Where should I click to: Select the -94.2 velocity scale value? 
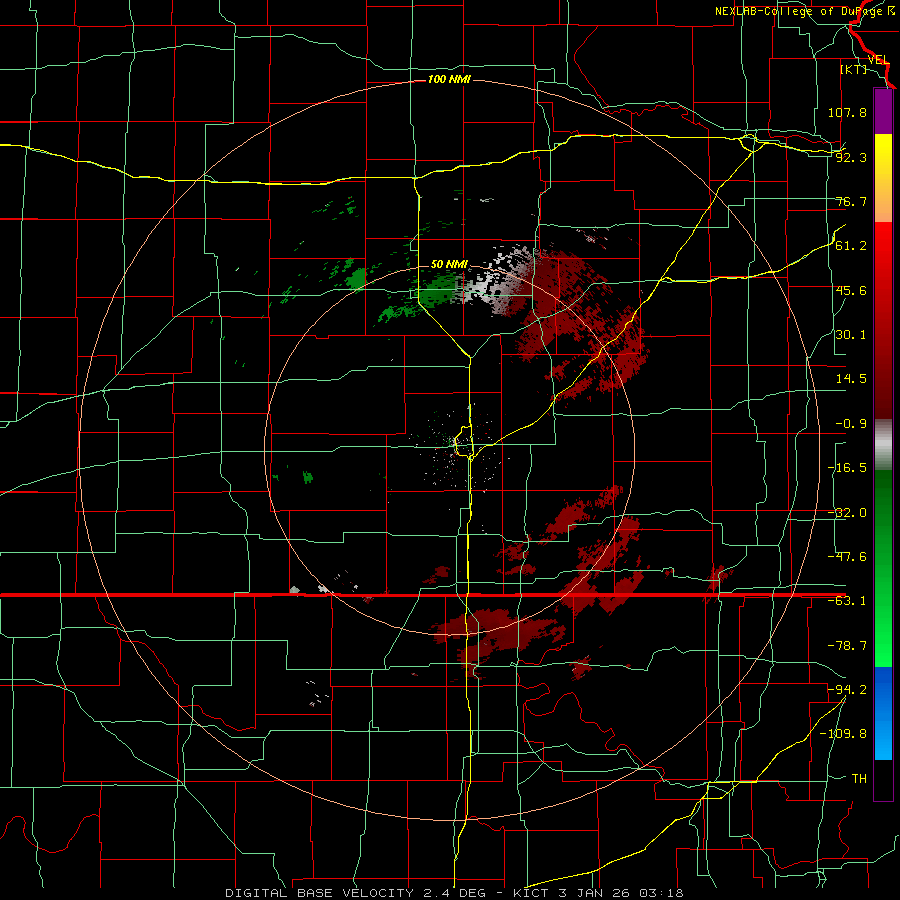pyautogui.click(x=847, y=689)
